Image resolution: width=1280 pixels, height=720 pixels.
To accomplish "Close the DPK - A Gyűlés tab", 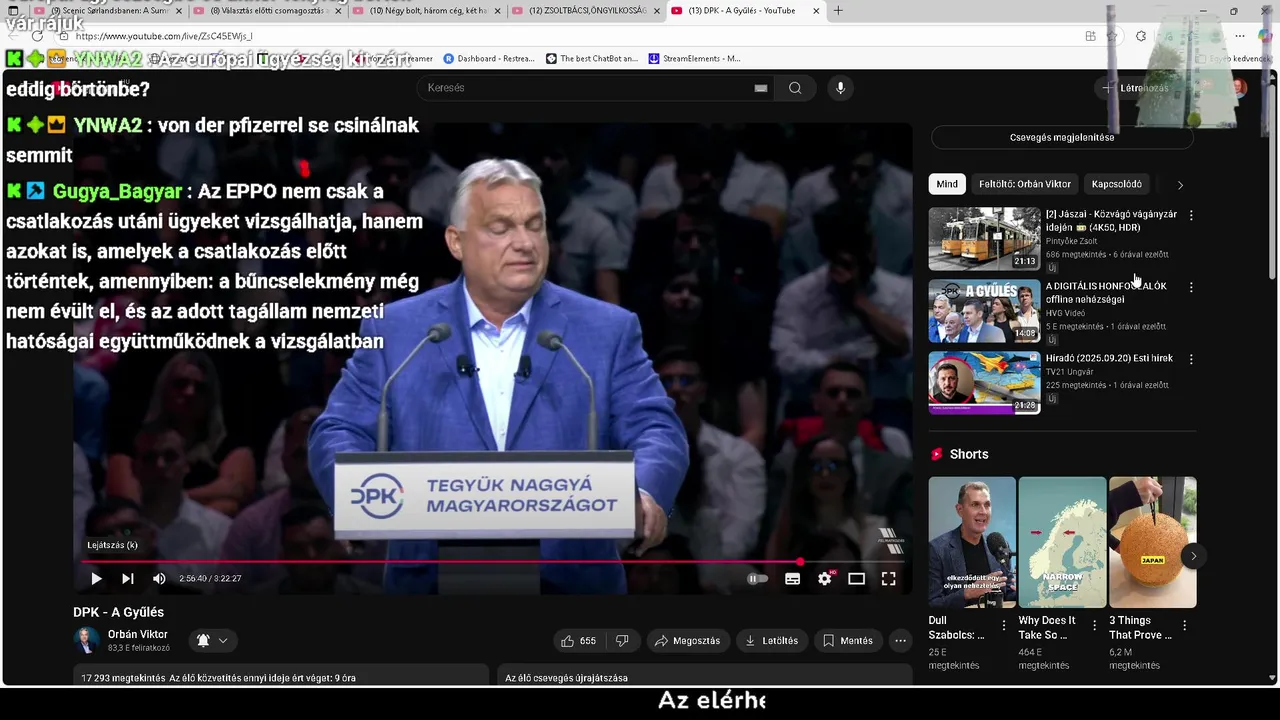I will point(816,11).
